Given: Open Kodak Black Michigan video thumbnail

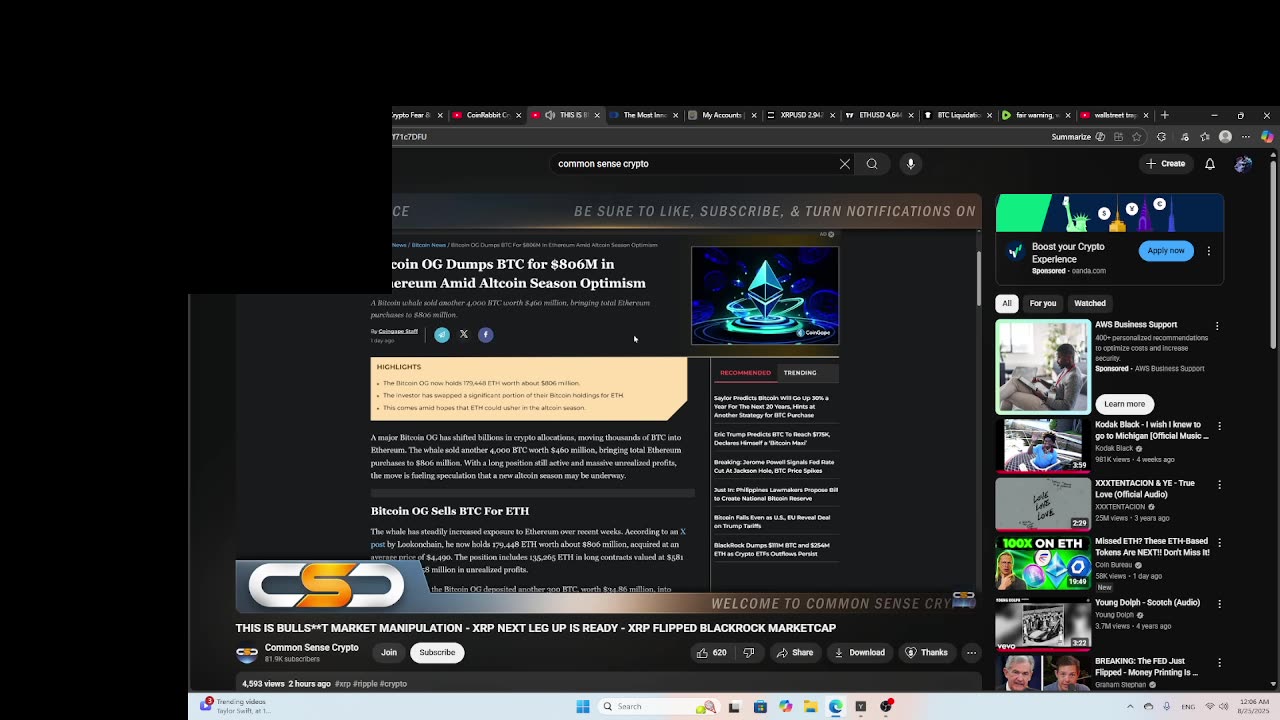Looking at the screenshot, I should 1043,445.
